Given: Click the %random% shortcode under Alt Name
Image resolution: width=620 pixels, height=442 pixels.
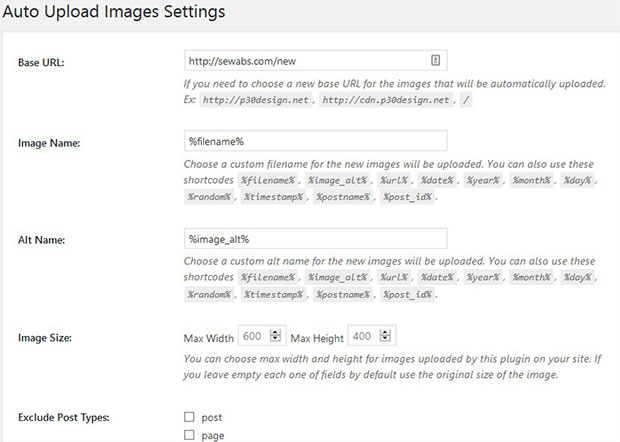Looking at the screenshot, I should [x=209, y=294].
